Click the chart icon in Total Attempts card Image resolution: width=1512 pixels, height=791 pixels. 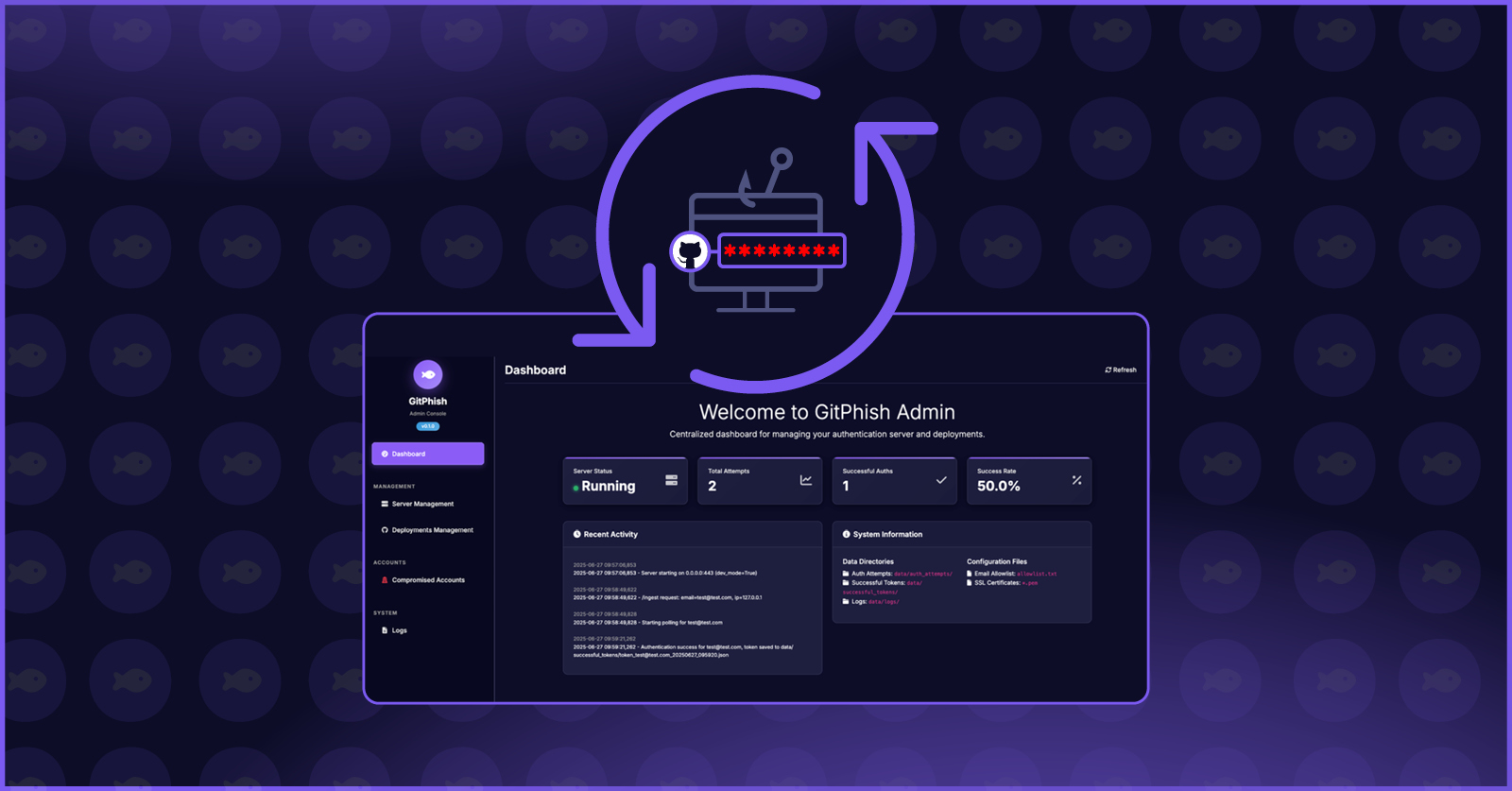(x=806, y=480)
